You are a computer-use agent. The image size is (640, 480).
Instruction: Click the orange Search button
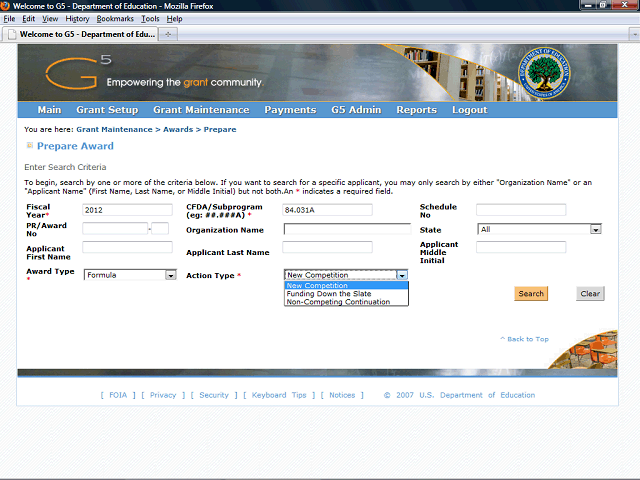pos(531,293)
